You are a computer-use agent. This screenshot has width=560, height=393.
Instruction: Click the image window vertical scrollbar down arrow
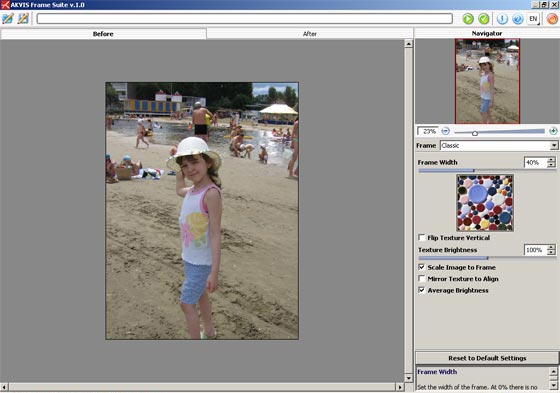[x=409, y=378]
